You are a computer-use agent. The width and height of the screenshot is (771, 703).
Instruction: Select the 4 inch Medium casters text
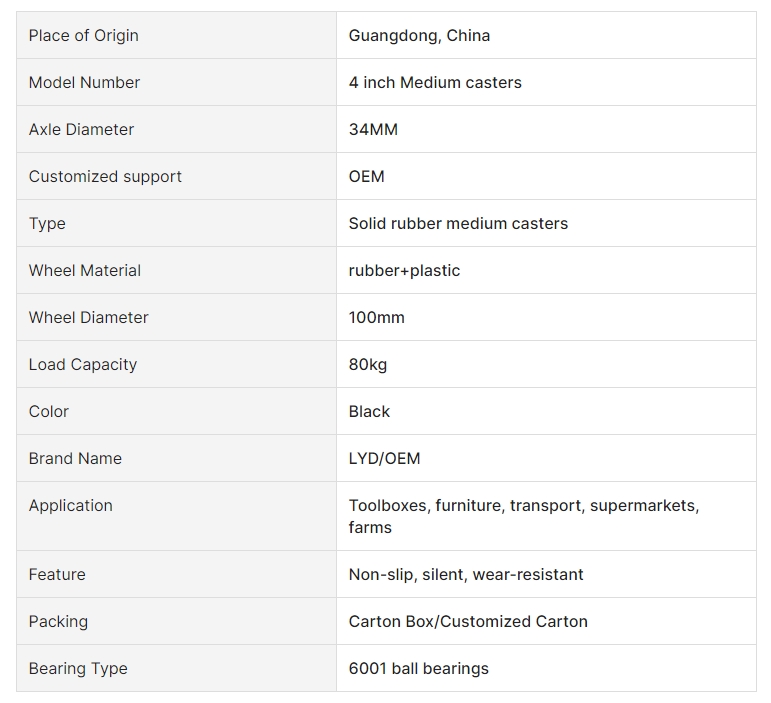pyautogui.click(x=435, y=82)
